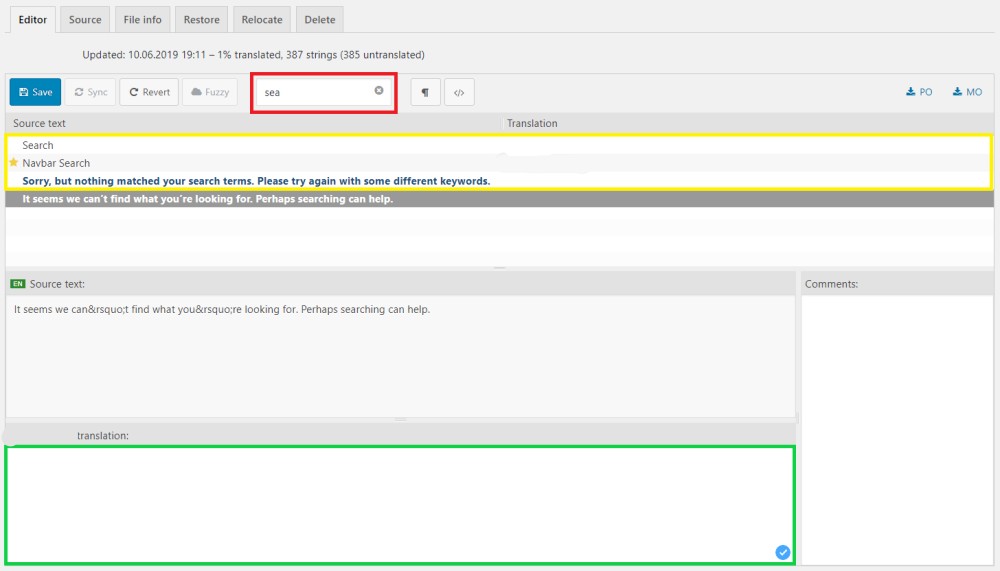Viewport: 1000px width, 571px height.
Task: Toggle invisible characters with the pilcrow icon
Action: 425,92
